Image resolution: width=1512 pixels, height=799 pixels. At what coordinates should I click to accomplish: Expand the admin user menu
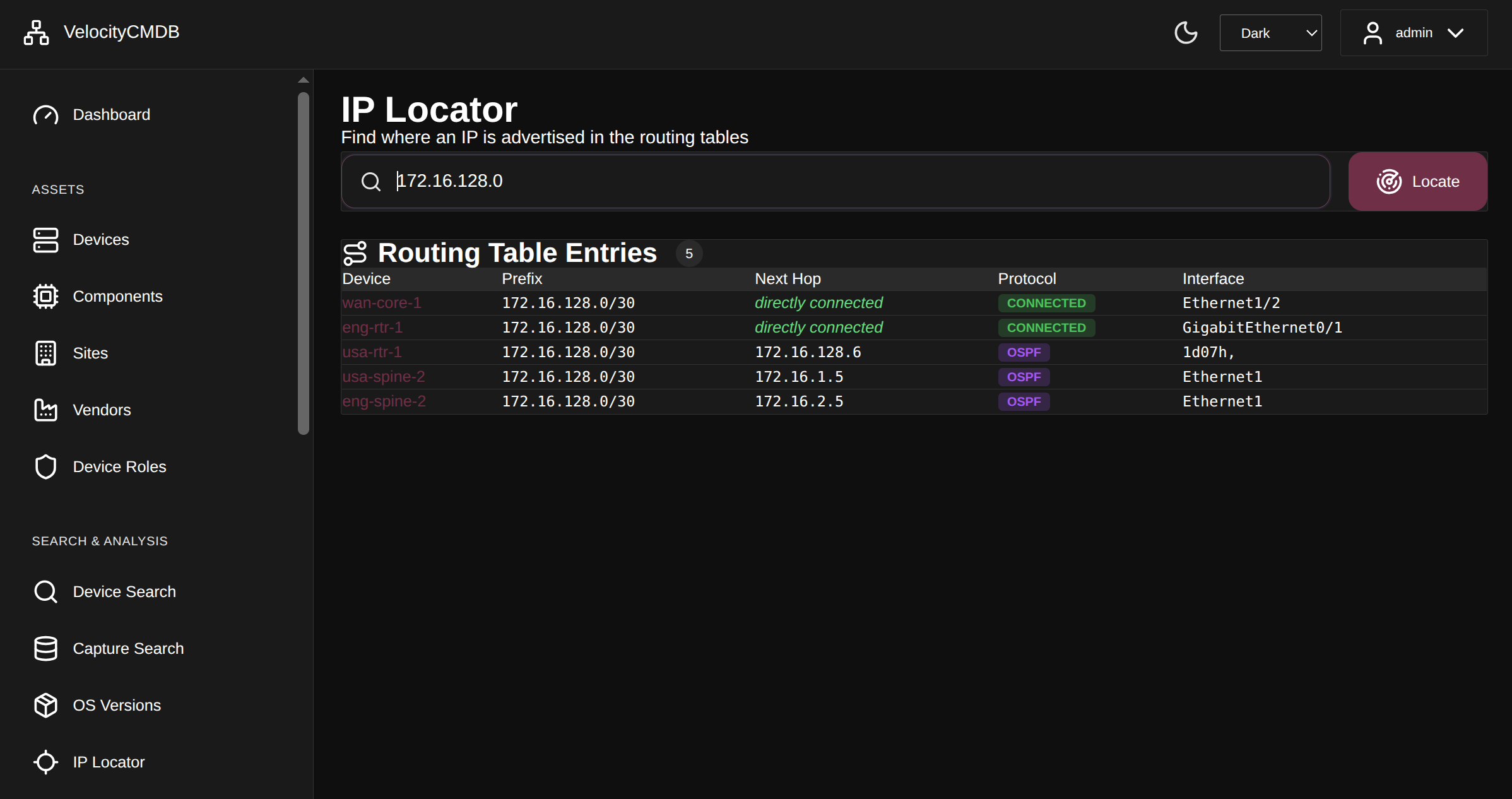pyautogui.click(x=1414, y=33)
